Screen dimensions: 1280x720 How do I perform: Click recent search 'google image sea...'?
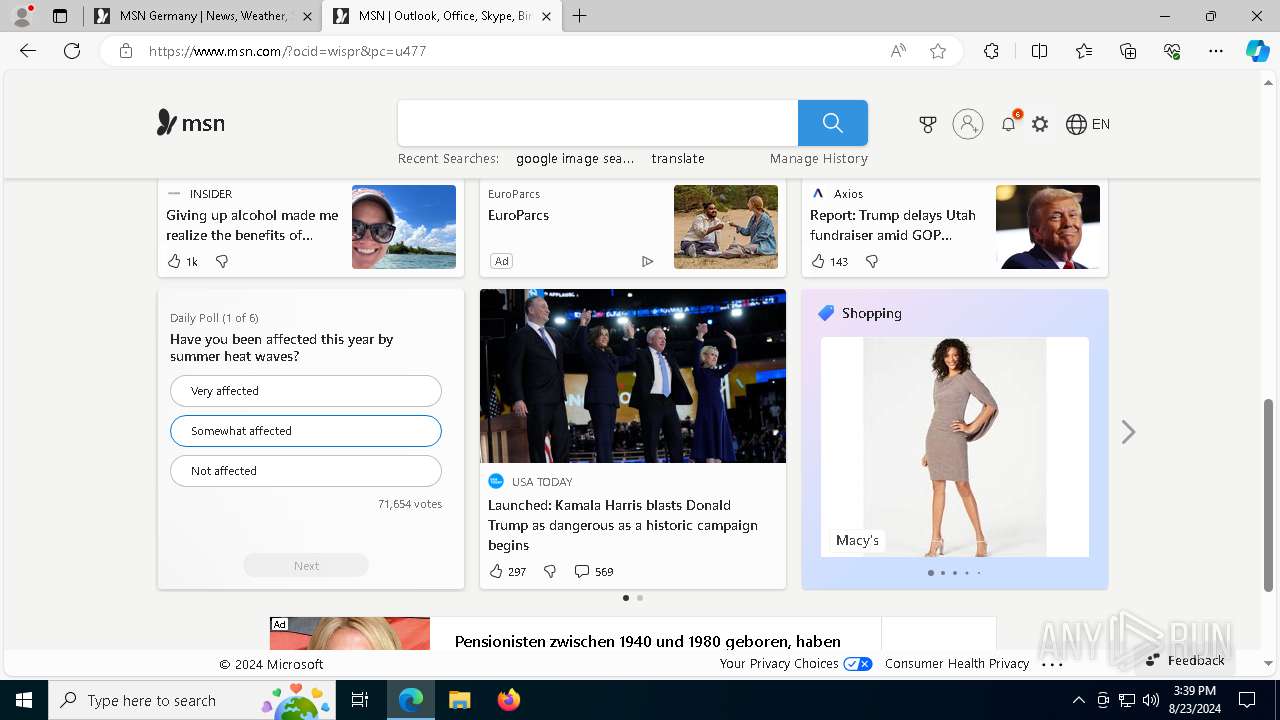[575, 159]
